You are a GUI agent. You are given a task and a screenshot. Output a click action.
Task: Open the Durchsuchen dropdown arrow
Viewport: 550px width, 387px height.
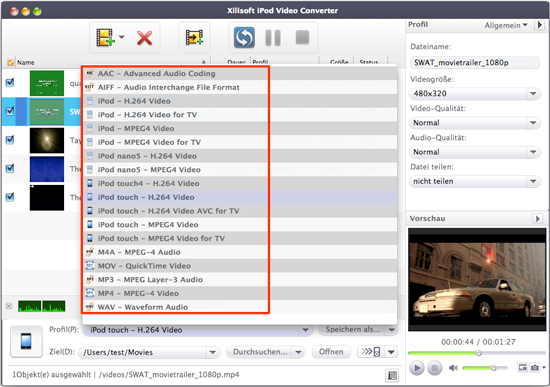(299, 352)
